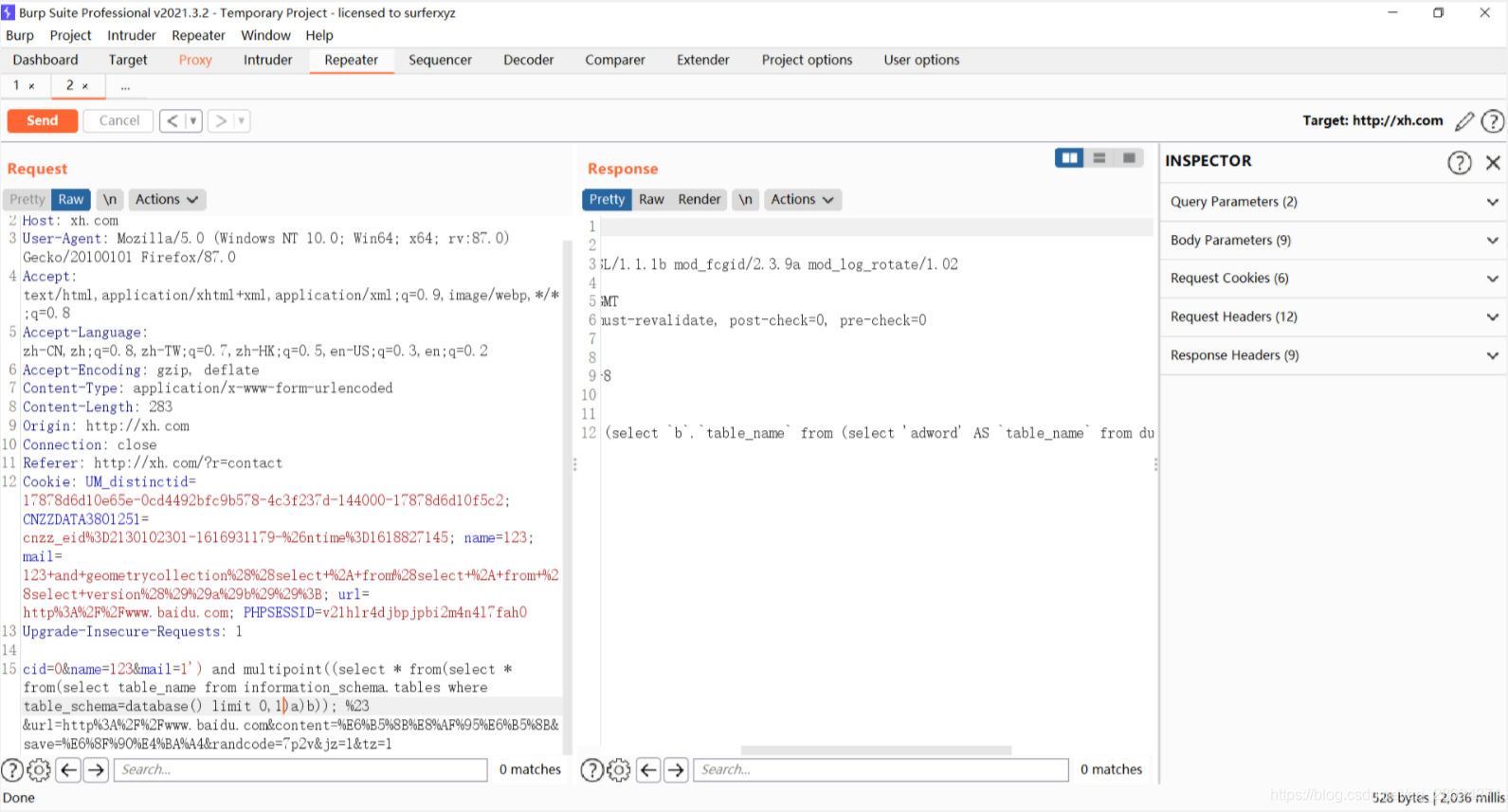
Task: Switch response view to Pretty
Action: (x=607, y=199)
